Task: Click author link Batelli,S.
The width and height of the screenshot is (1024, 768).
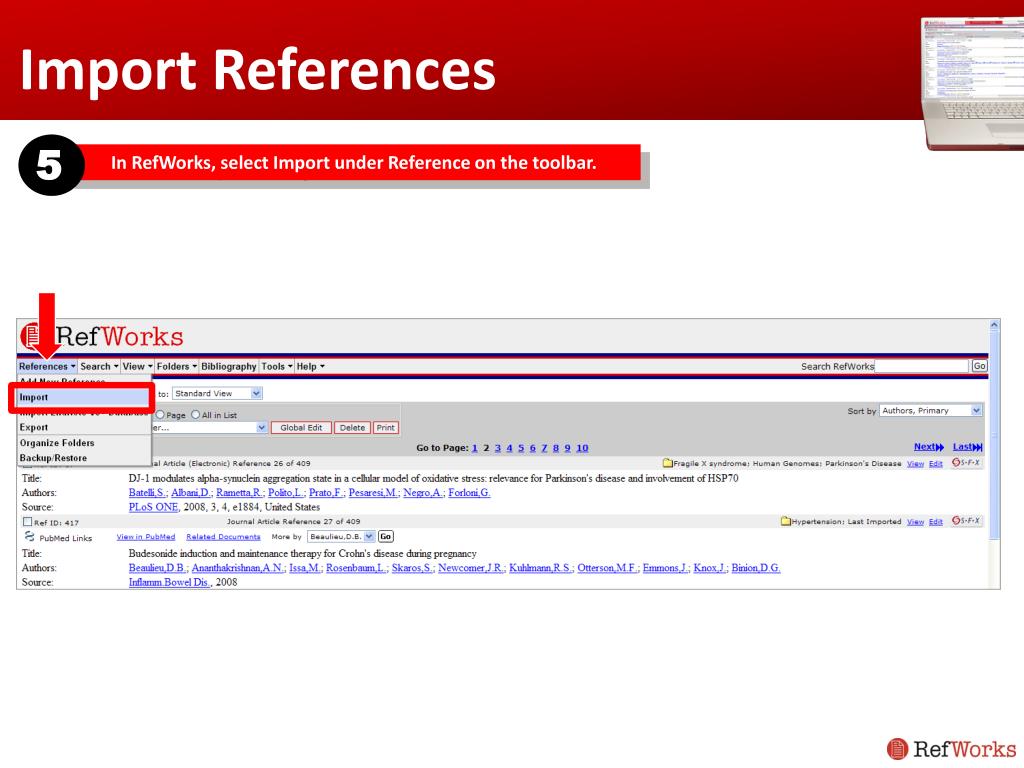Action: tap(147, 492)
